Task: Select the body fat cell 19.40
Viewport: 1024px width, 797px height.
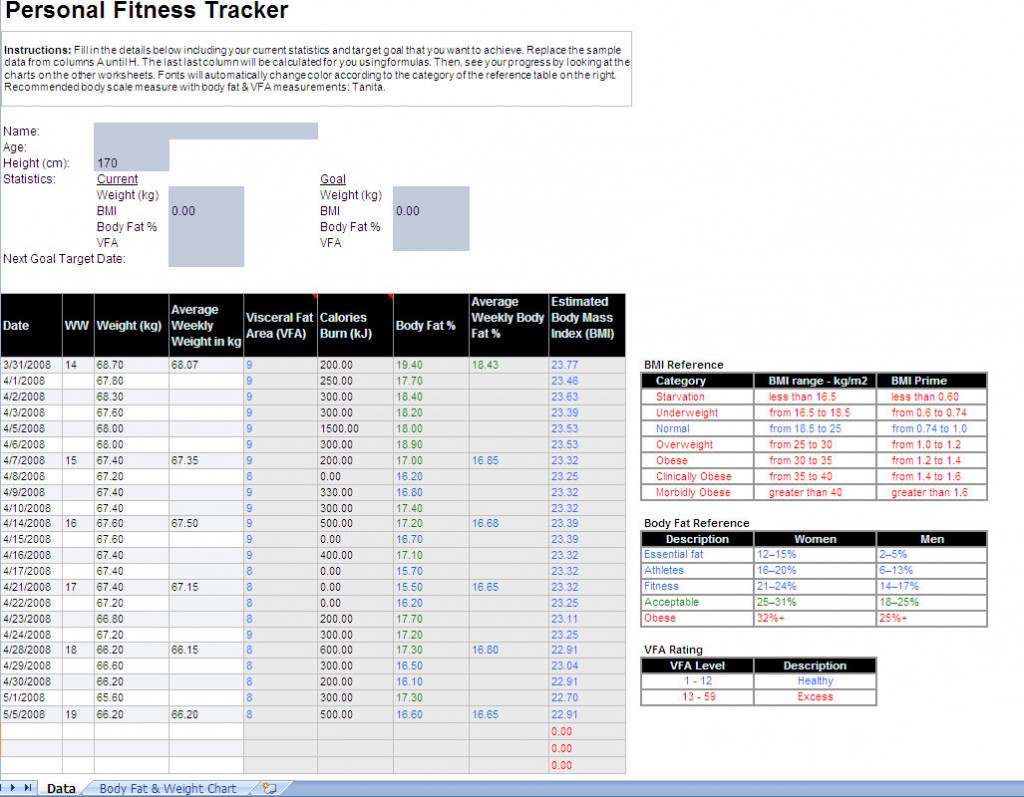Action: (x=431, y=365)
